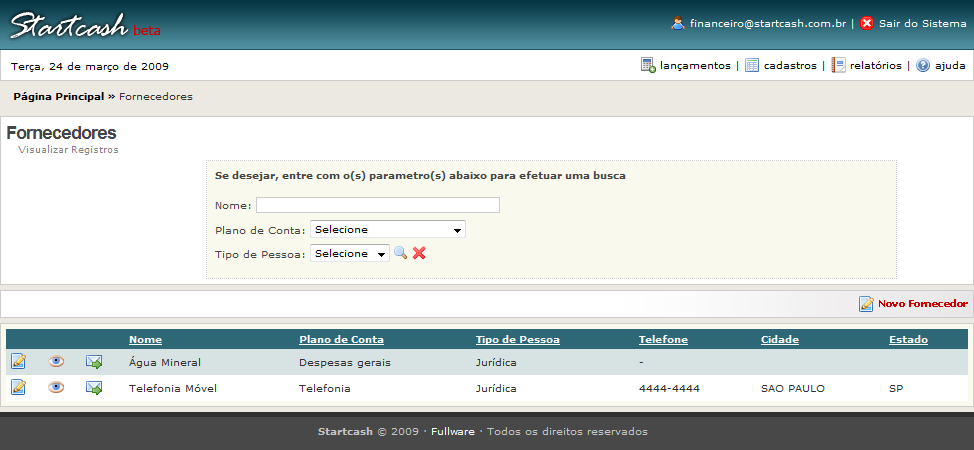Viewport: 974px width, 450px height.
Task: Sort table by Telefone column
Action: (663, 340)
